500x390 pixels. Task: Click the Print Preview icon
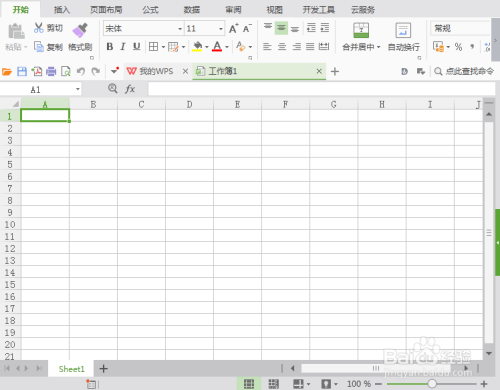coord(66,71)
